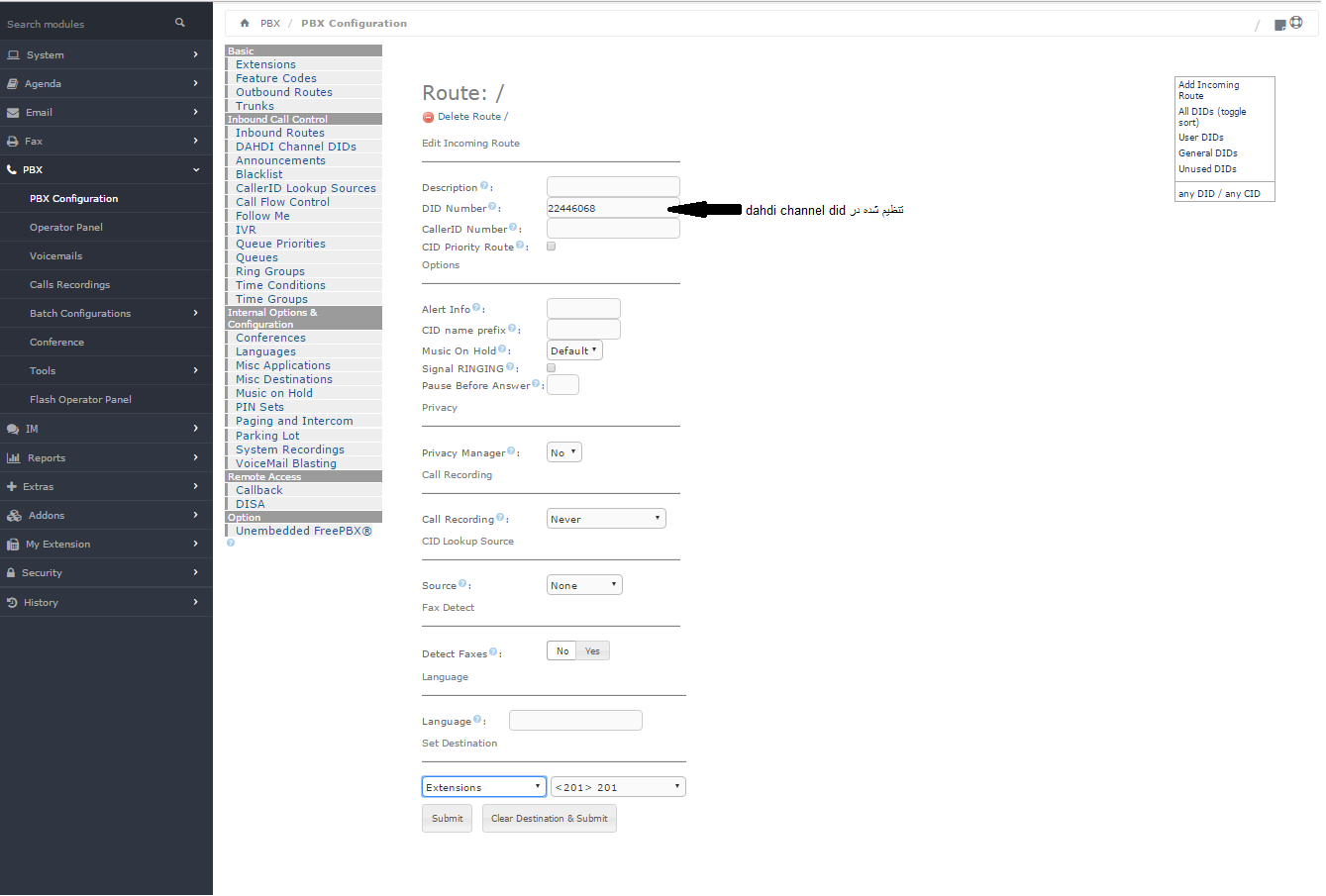The height and width of the screenshot is (896, 1326).
Task: Expand the System sidebar menu
Action: pyautogui.click(x=106, y=54)
